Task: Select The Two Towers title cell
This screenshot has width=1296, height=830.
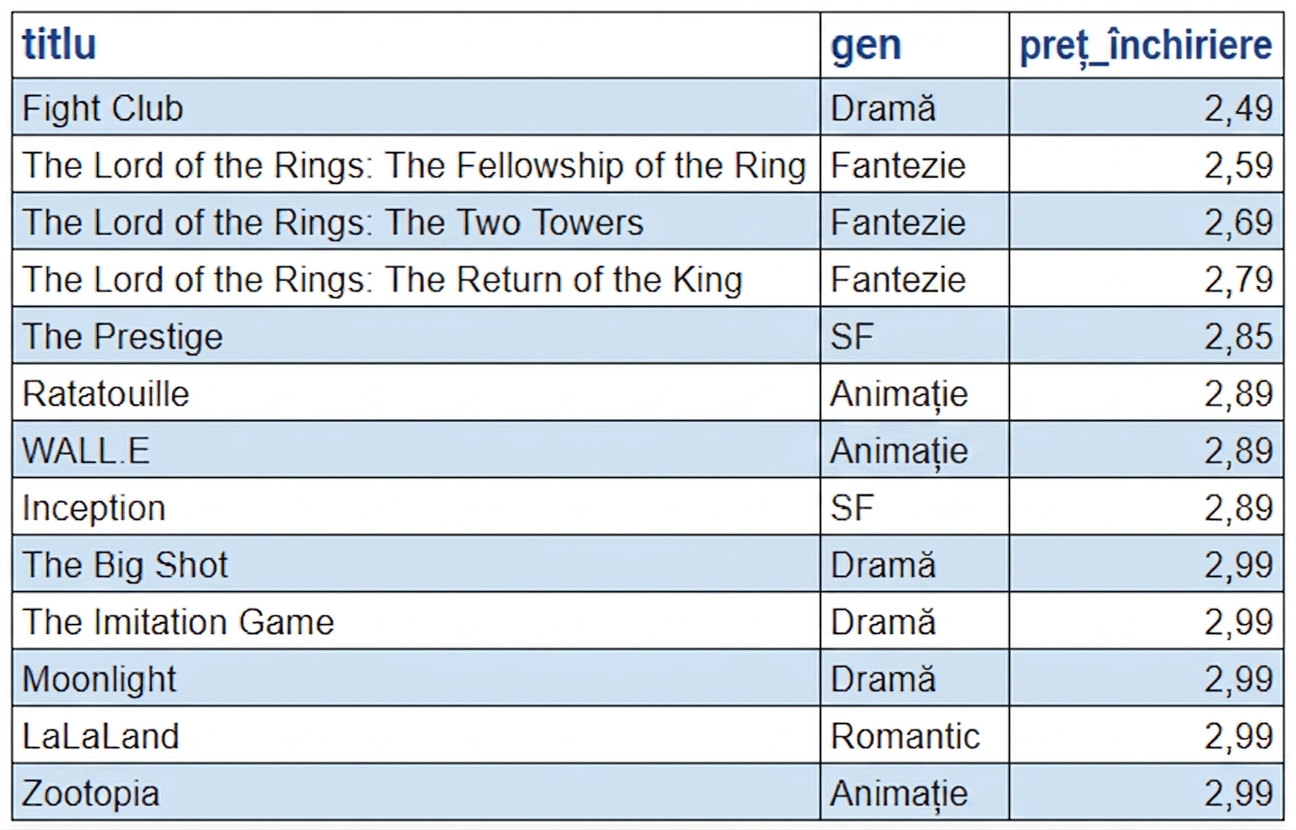Action: [416, 221]
